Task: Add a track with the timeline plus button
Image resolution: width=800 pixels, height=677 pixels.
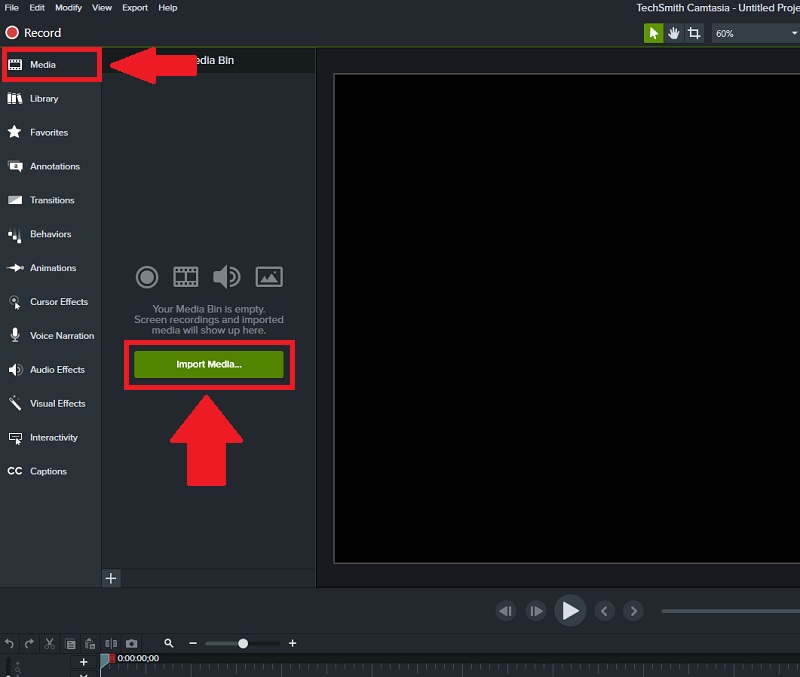Action: click(84, 661)
